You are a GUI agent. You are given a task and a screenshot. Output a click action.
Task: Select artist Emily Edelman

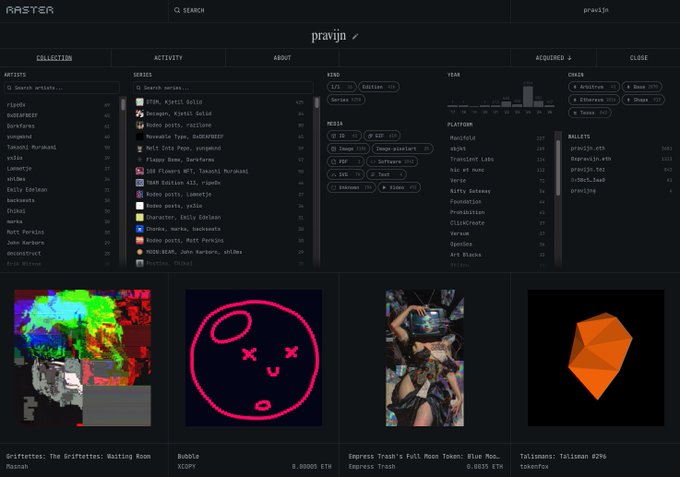(58, 190)
